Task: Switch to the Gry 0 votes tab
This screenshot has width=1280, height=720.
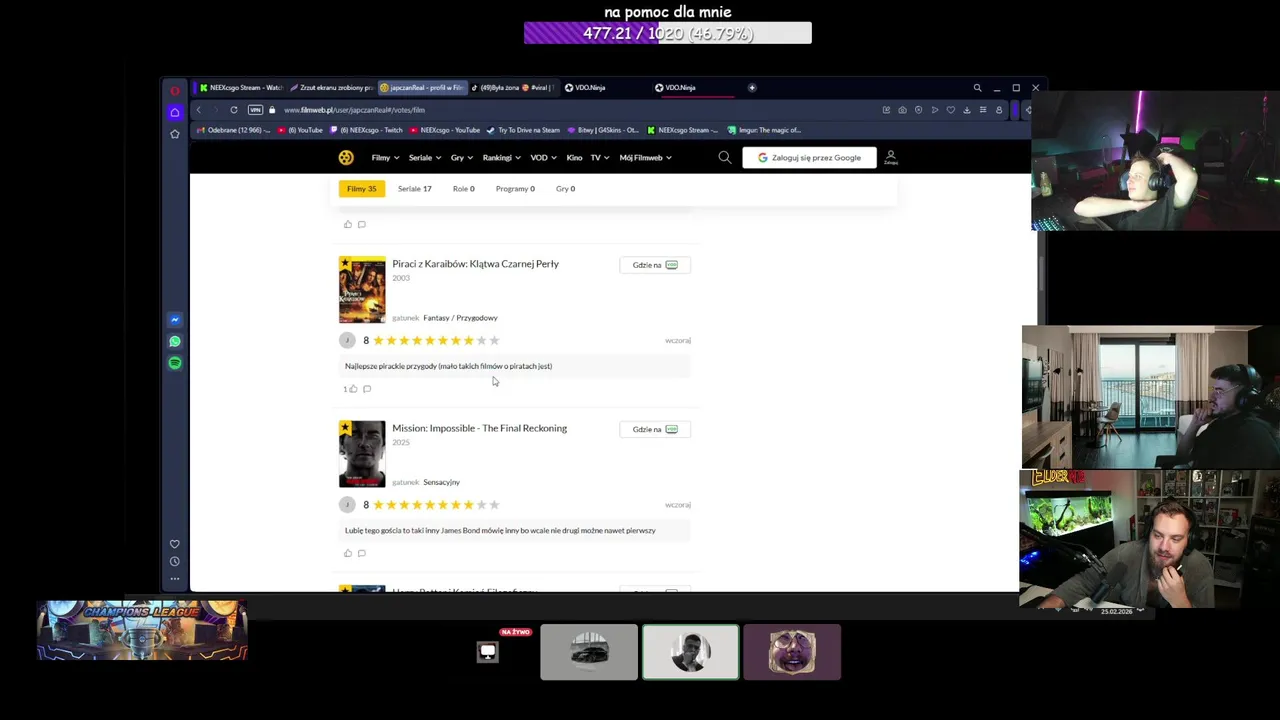Action: [565, 188]
